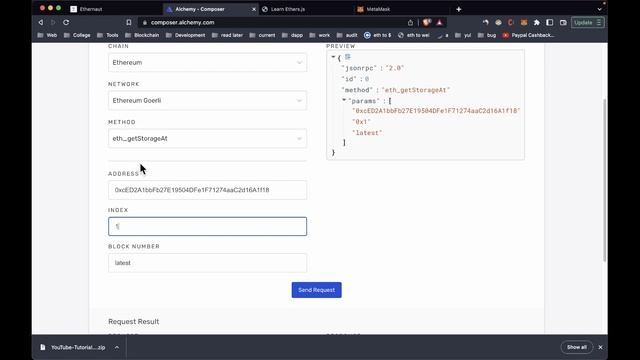Open Brave Rewards triangle icon
Viewport: 640px width, 360px height.
tap(440, 22)
